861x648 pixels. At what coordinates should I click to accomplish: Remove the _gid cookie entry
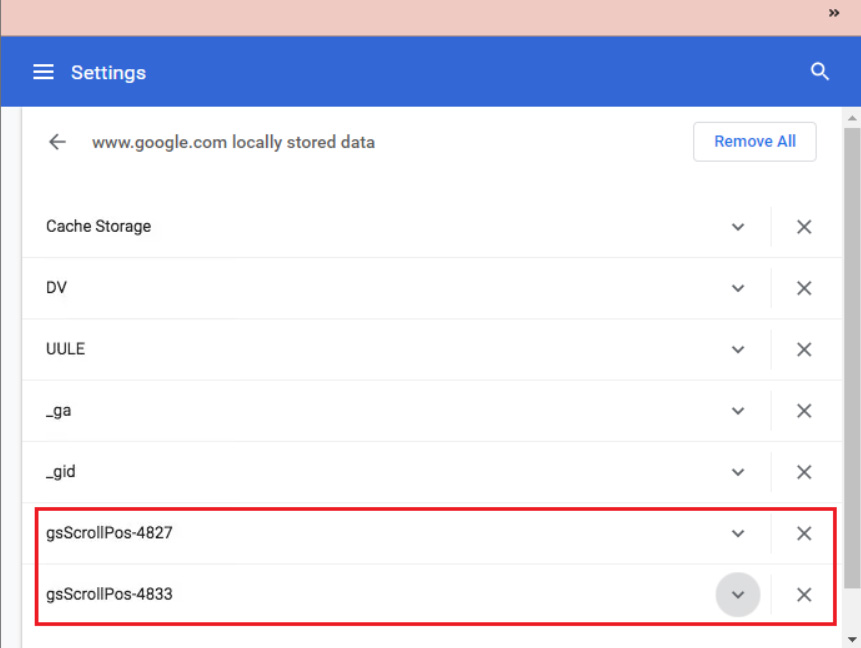coord(804,471)
